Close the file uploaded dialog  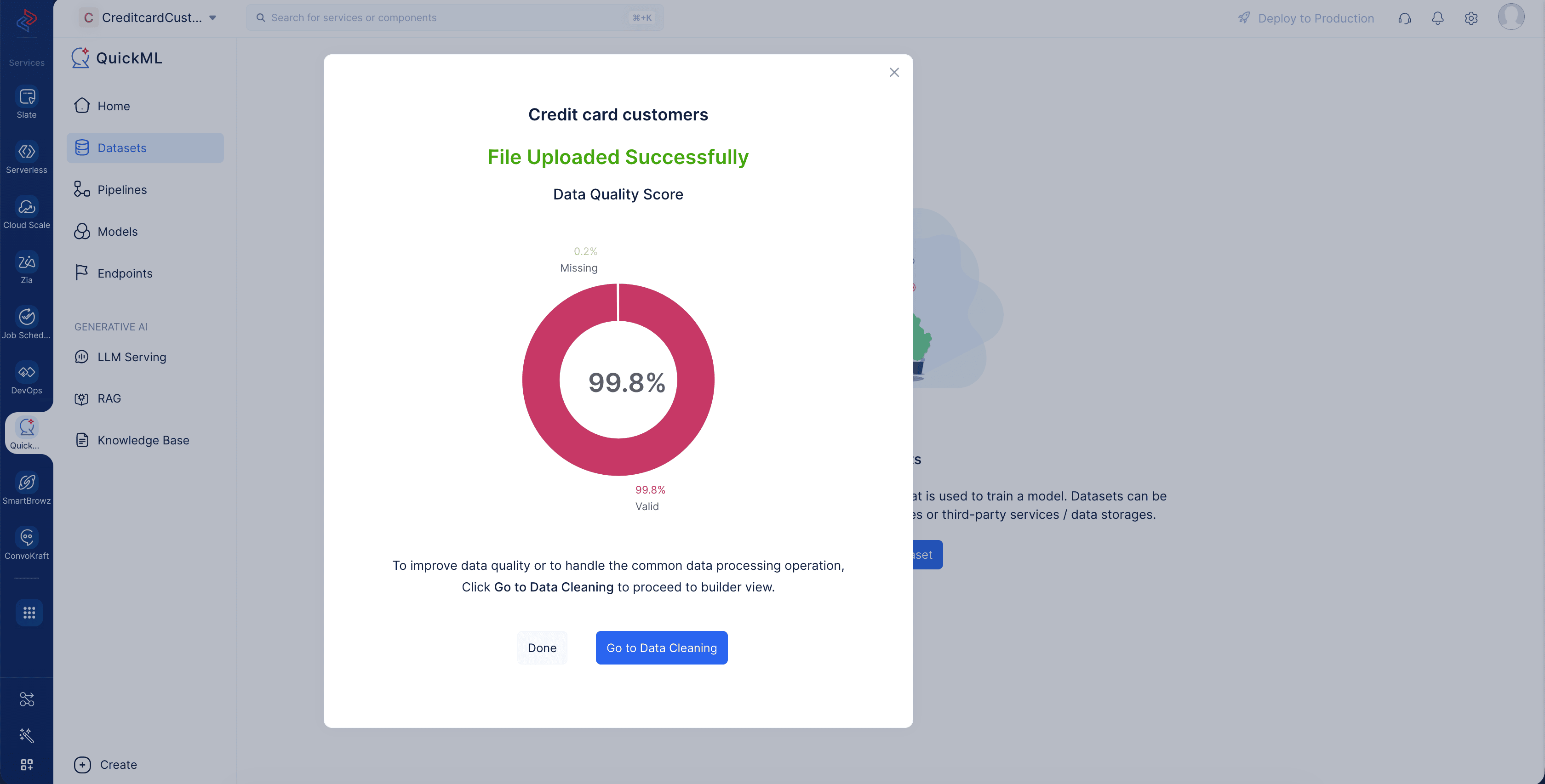pos(893,72)
